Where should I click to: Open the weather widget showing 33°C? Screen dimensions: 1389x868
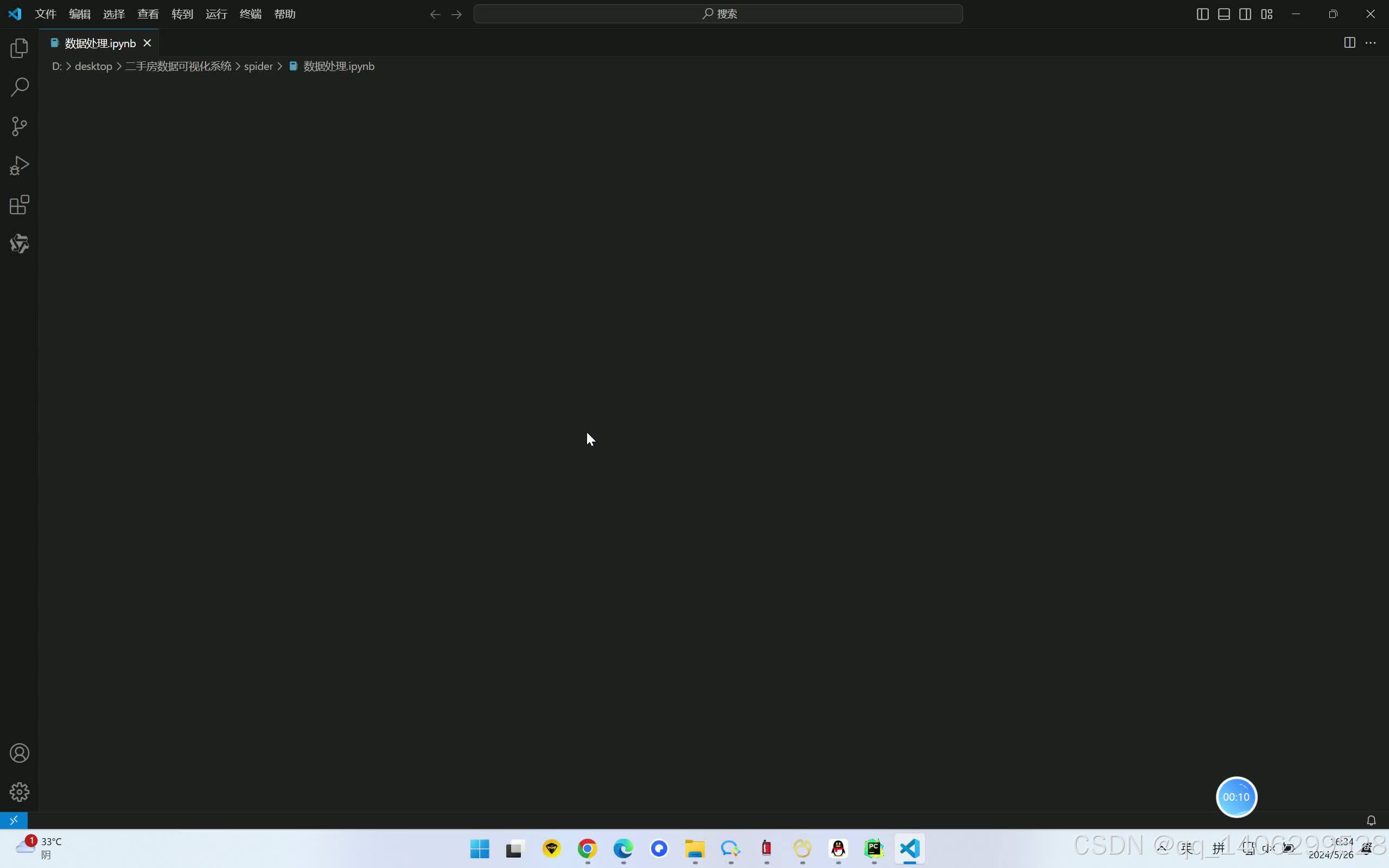(x=39, y=847)
